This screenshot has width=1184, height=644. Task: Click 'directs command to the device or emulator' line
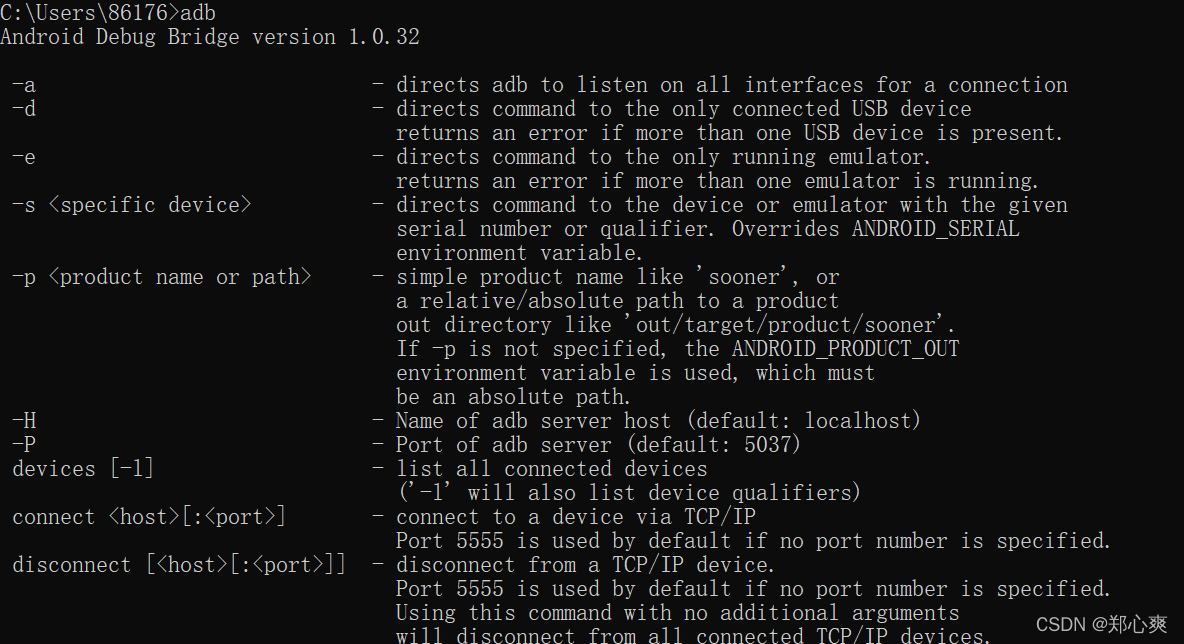point(732,205)
